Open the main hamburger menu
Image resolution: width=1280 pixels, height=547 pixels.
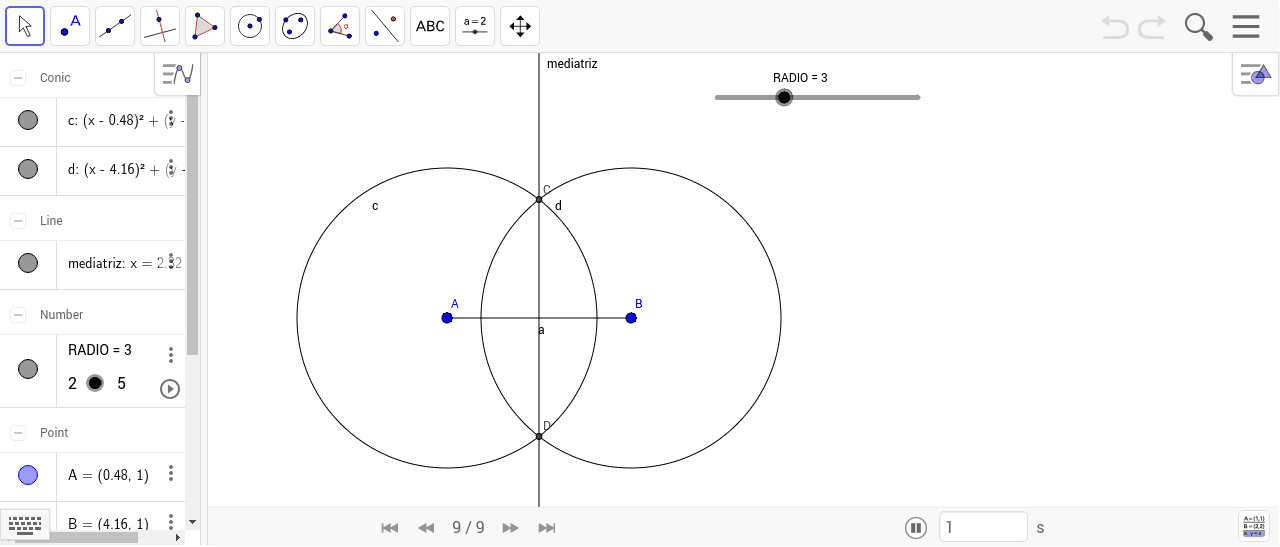(1246, 27)
